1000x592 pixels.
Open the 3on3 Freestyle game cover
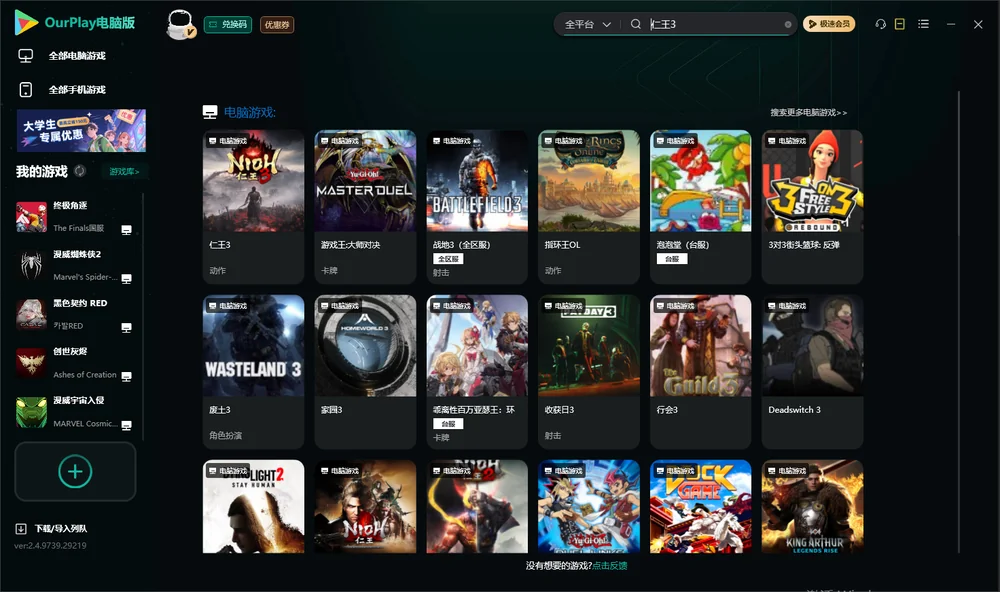click(812, 181)
